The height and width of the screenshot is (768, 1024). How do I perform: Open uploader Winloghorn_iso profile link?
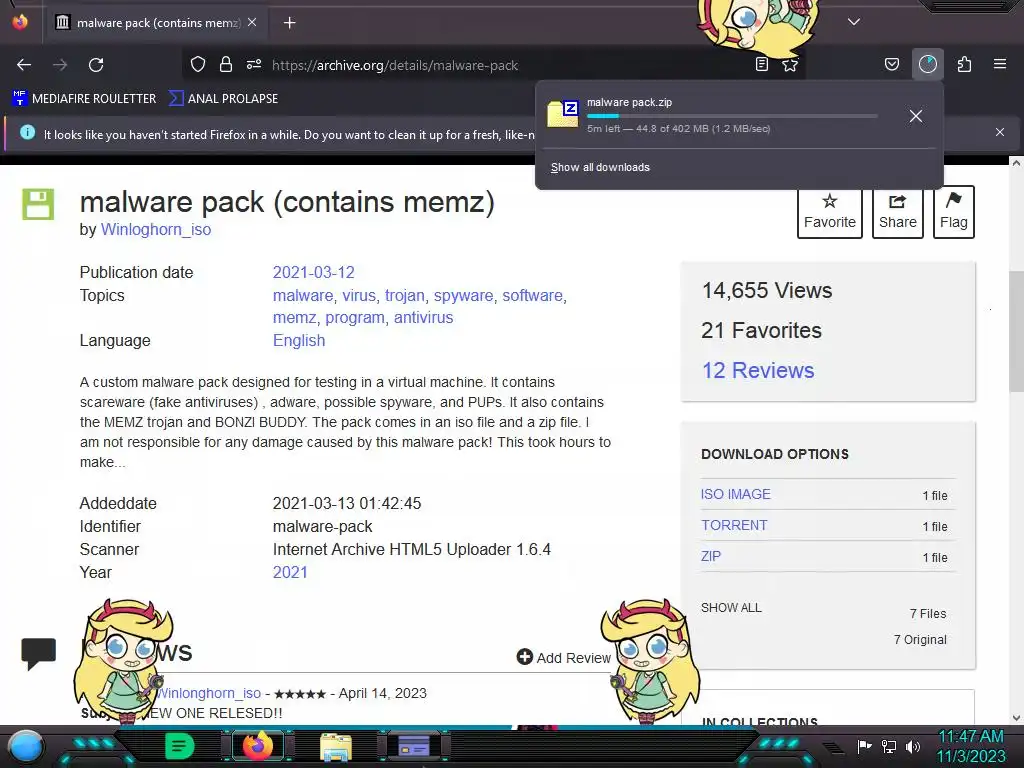coord(155,230)
